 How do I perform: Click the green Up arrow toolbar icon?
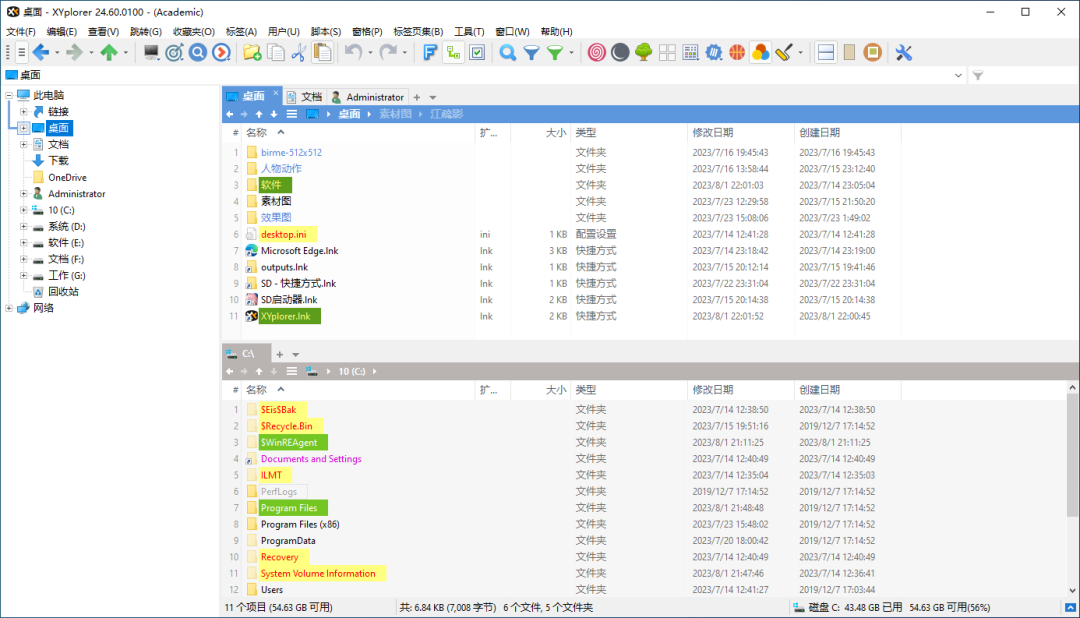(108, 52)
